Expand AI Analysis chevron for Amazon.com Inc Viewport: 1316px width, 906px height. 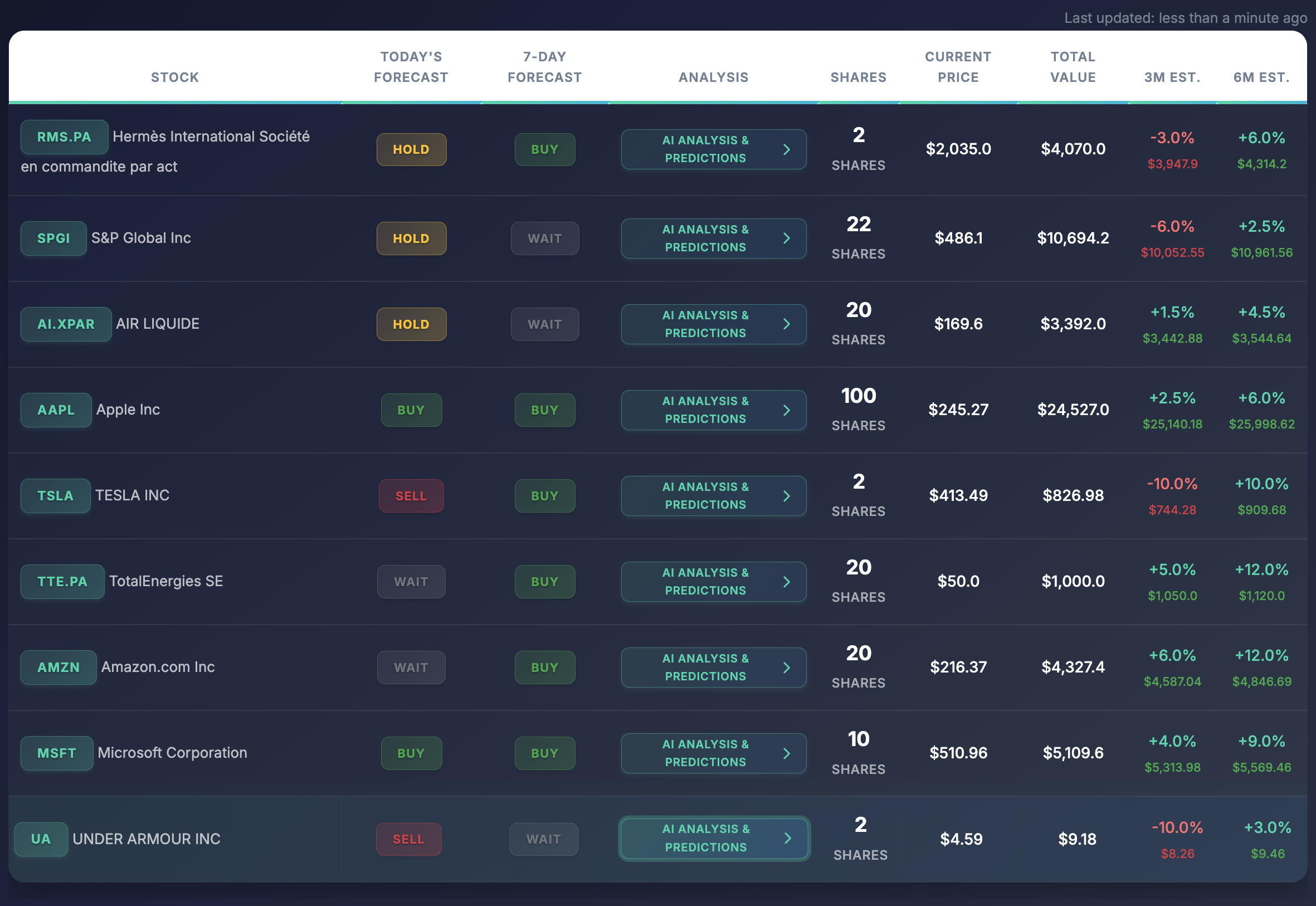tap(787, 667)
